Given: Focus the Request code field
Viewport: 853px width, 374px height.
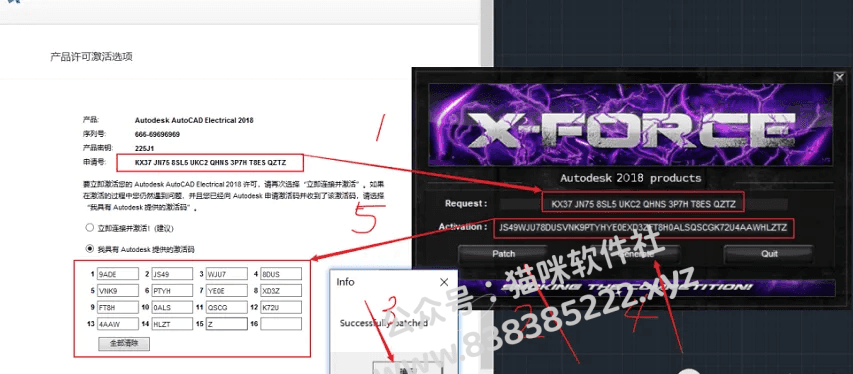Looking at the screenshot, I should pyautogui.click(x=643, y=204).
